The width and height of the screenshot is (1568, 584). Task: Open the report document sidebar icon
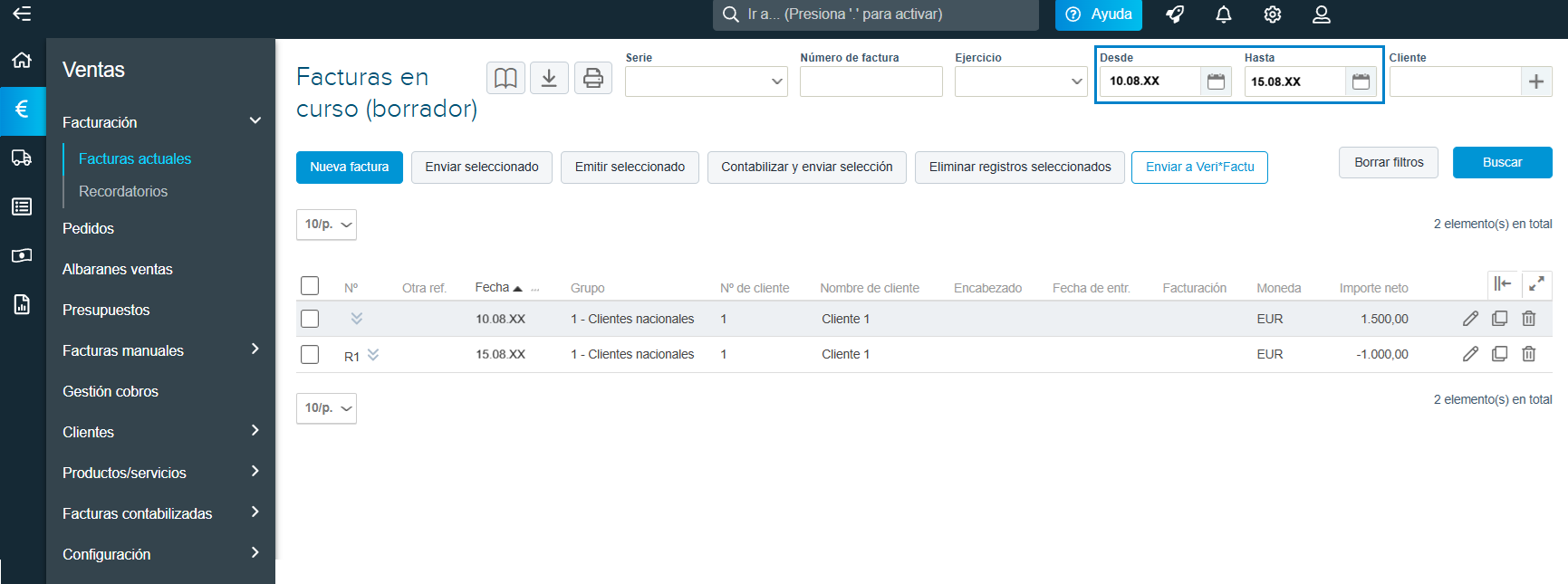point(22,304)
